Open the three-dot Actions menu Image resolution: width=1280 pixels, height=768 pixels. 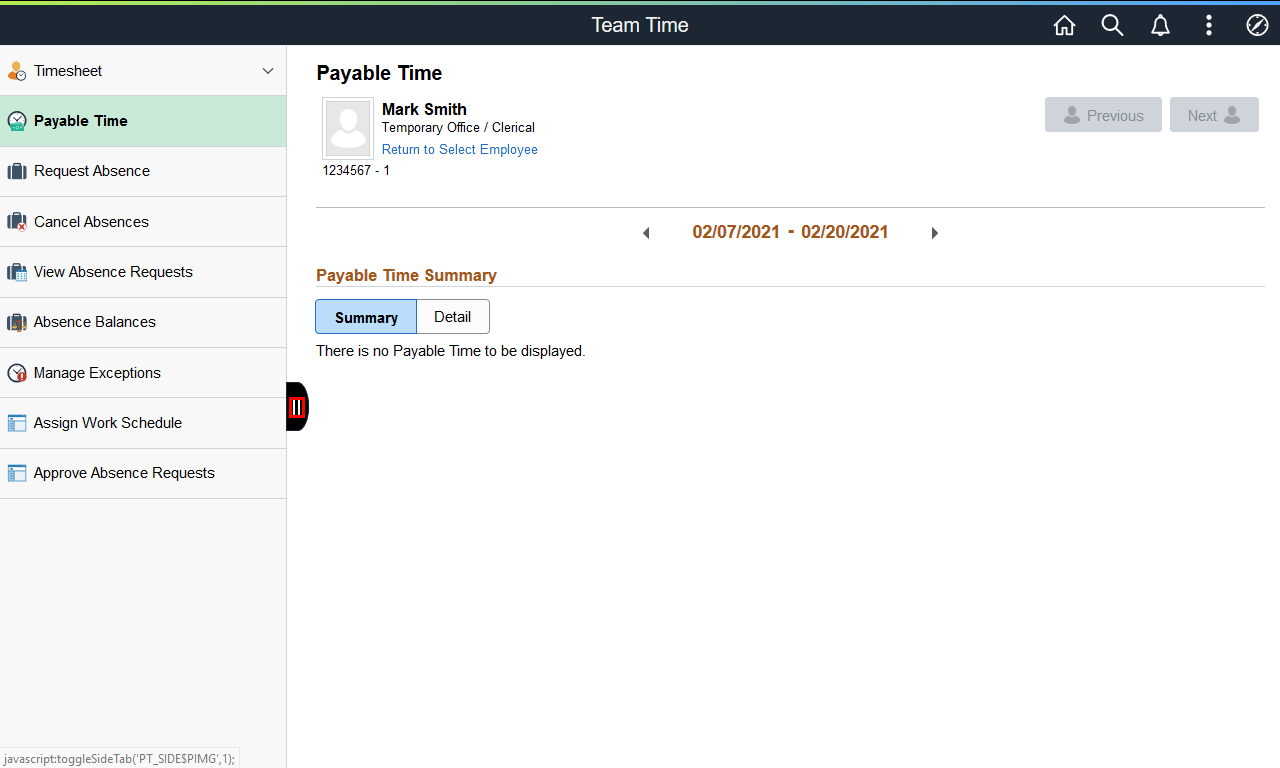[x=1209, y=26]
